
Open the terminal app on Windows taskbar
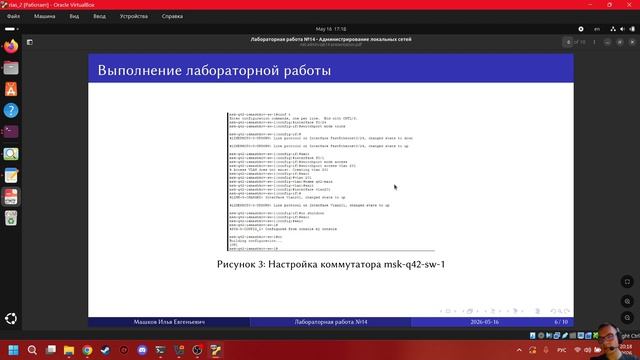coord(160,350)
